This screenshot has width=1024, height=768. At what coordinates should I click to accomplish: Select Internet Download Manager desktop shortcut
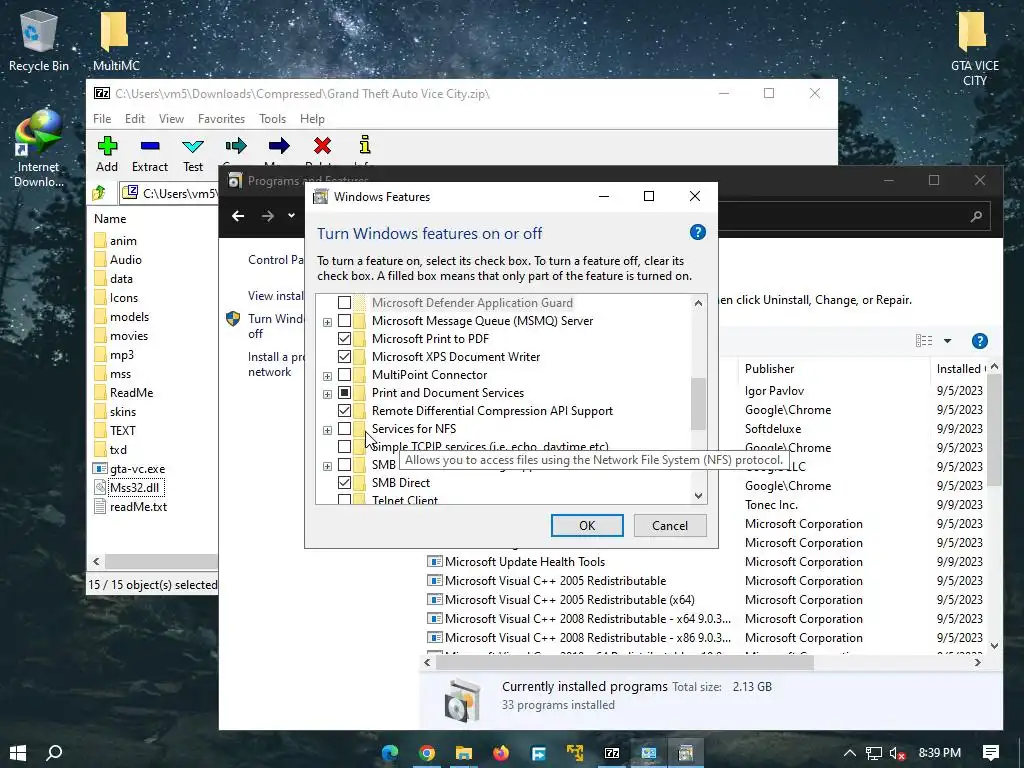[39, 149]
